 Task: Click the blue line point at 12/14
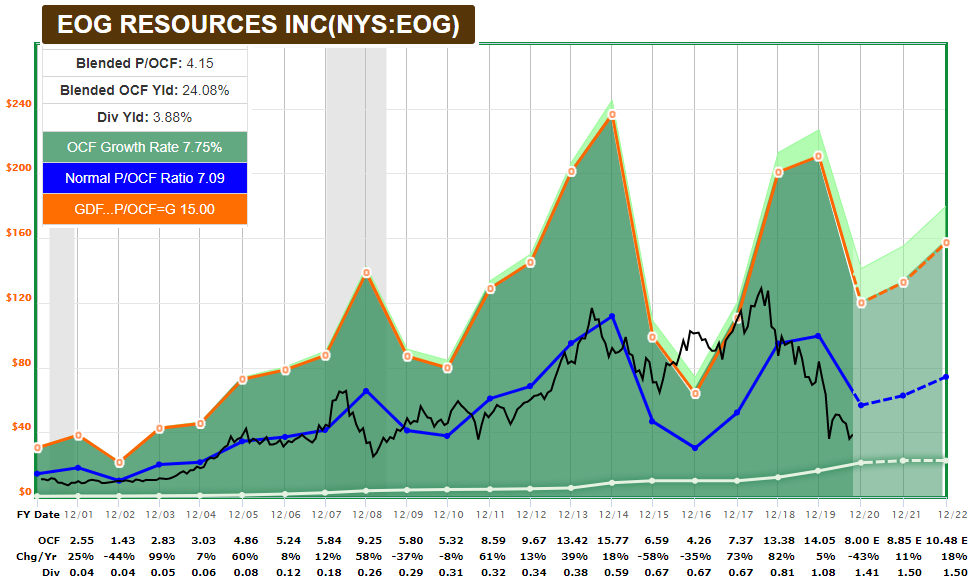[612, 316]
